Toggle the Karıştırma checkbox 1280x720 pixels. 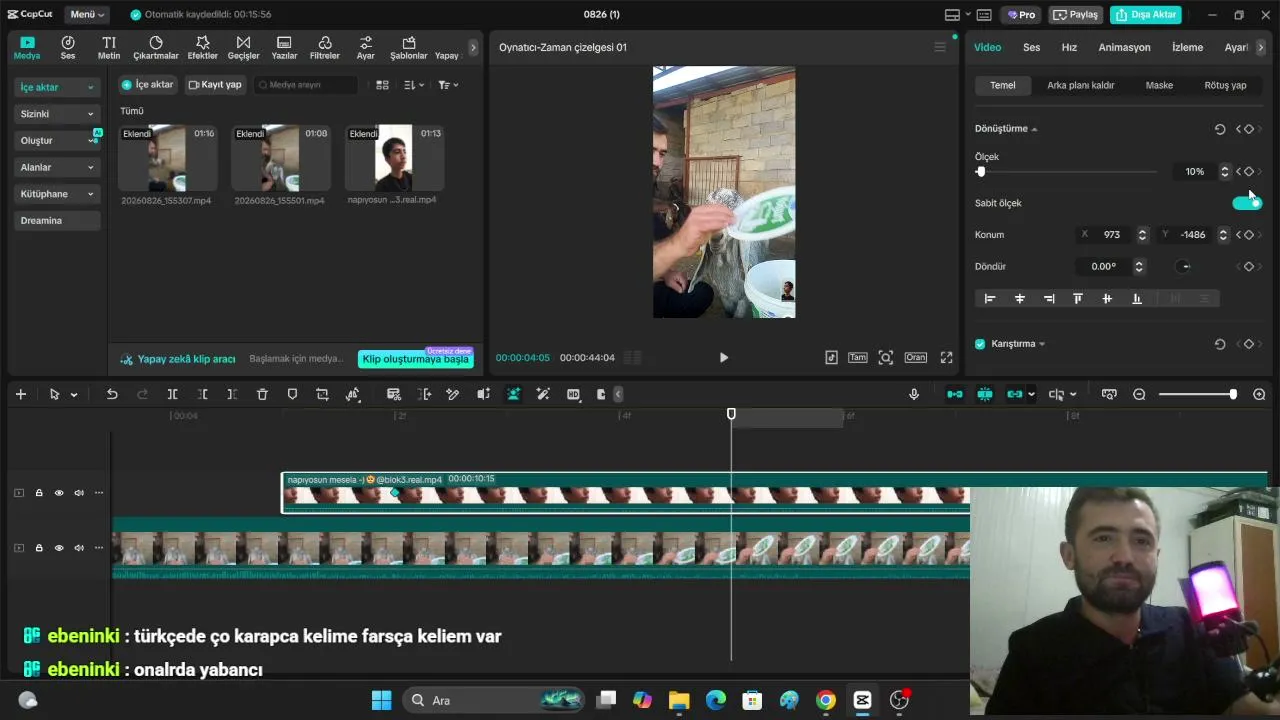(980, 344)
